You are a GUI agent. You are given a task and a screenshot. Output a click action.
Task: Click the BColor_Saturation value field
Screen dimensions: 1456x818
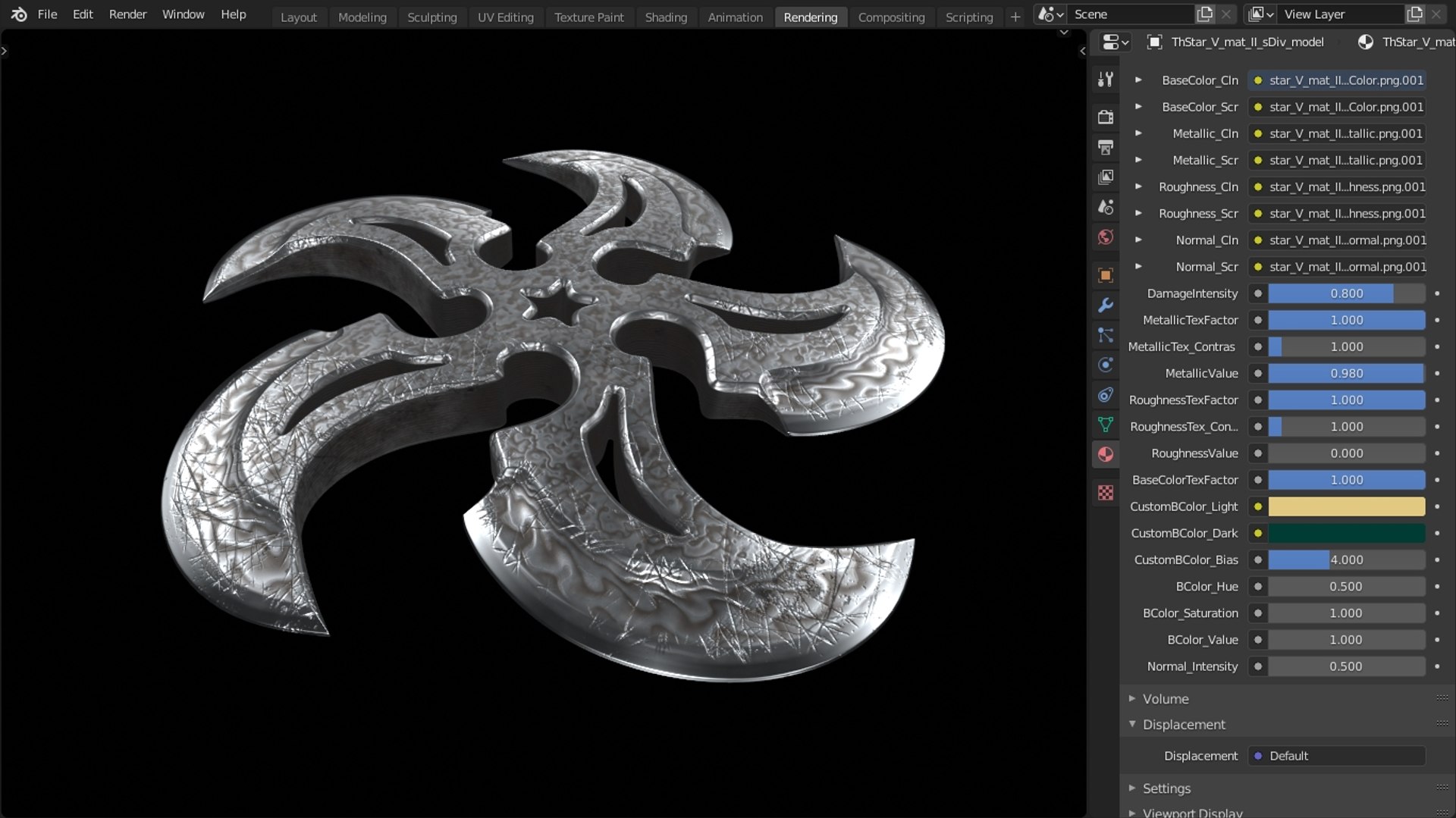pyautogui.click(x=1347, y=613)
